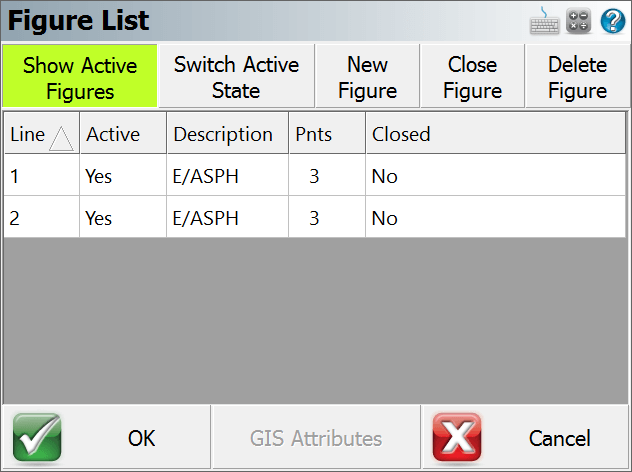Screen dimensions: 632x472
Task: Click the blue help question mark icon
Action: [612, 21]
